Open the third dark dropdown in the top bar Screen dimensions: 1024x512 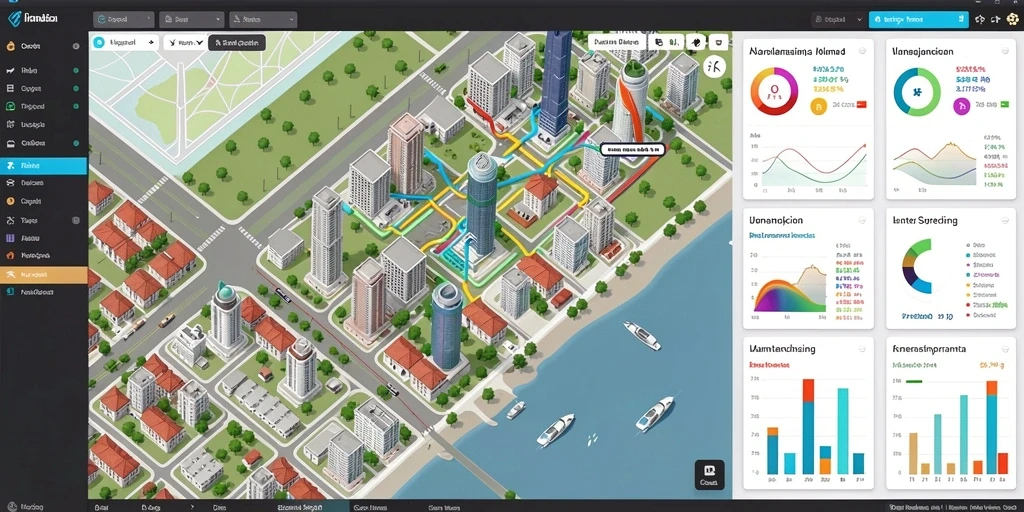pyautogui.click(x=261, y=20)
